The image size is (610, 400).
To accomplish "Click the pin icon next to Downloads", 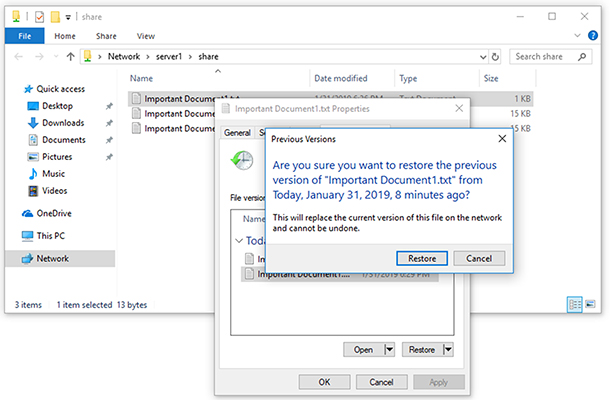I will tap(109, 123).
